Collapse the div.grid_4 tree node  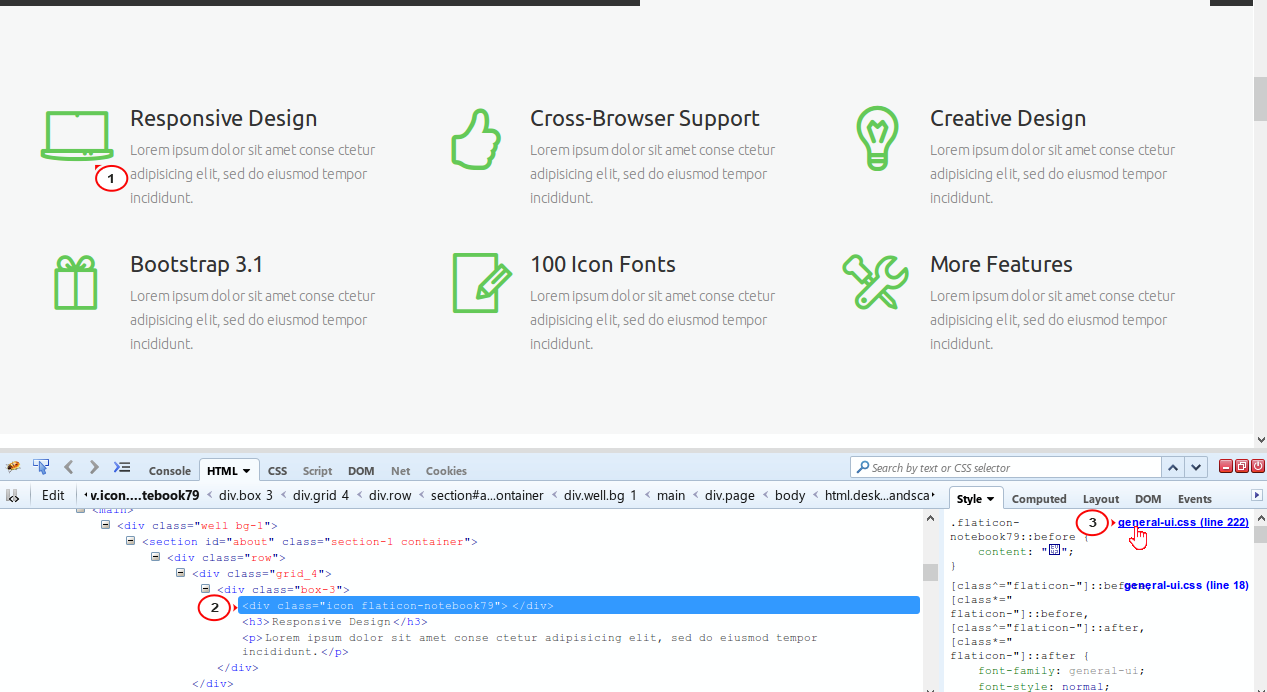point(180,572)
